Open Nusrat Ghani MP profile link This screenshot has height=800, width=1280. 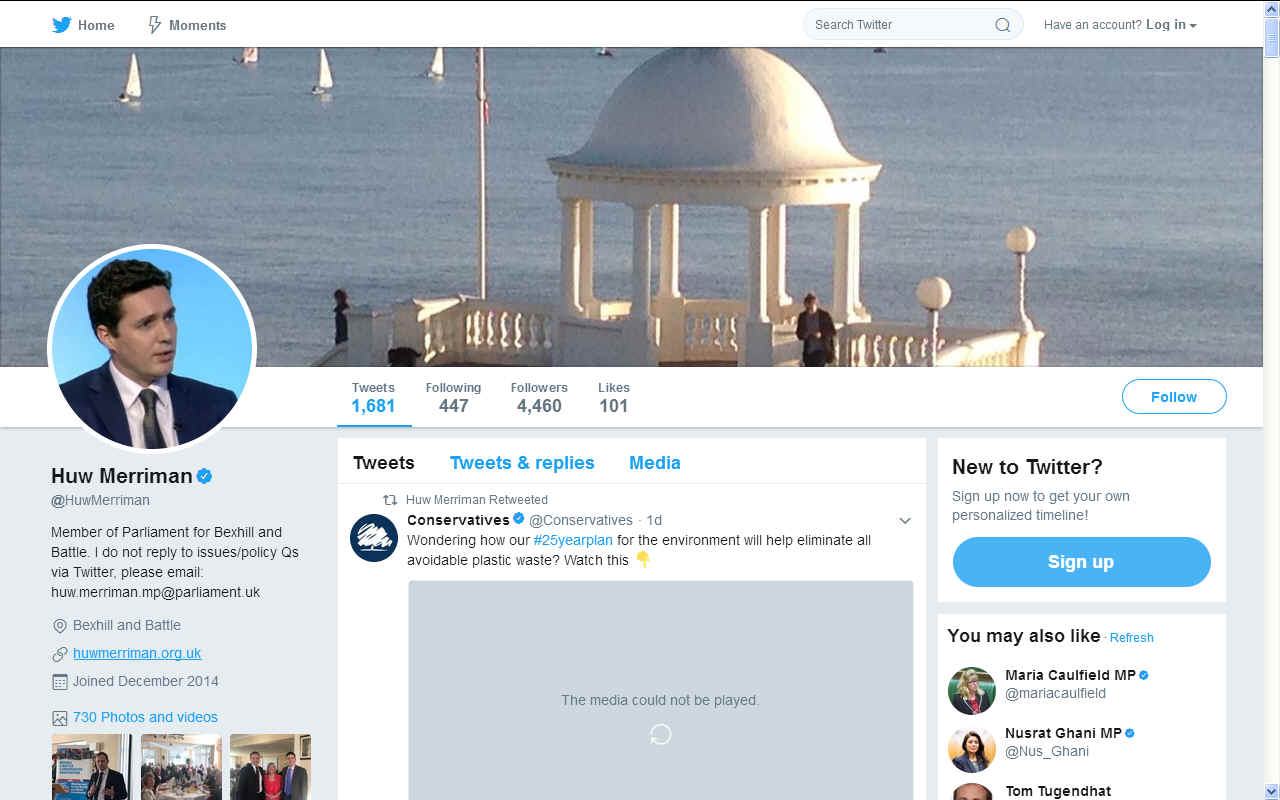[x=1063, y=733]
